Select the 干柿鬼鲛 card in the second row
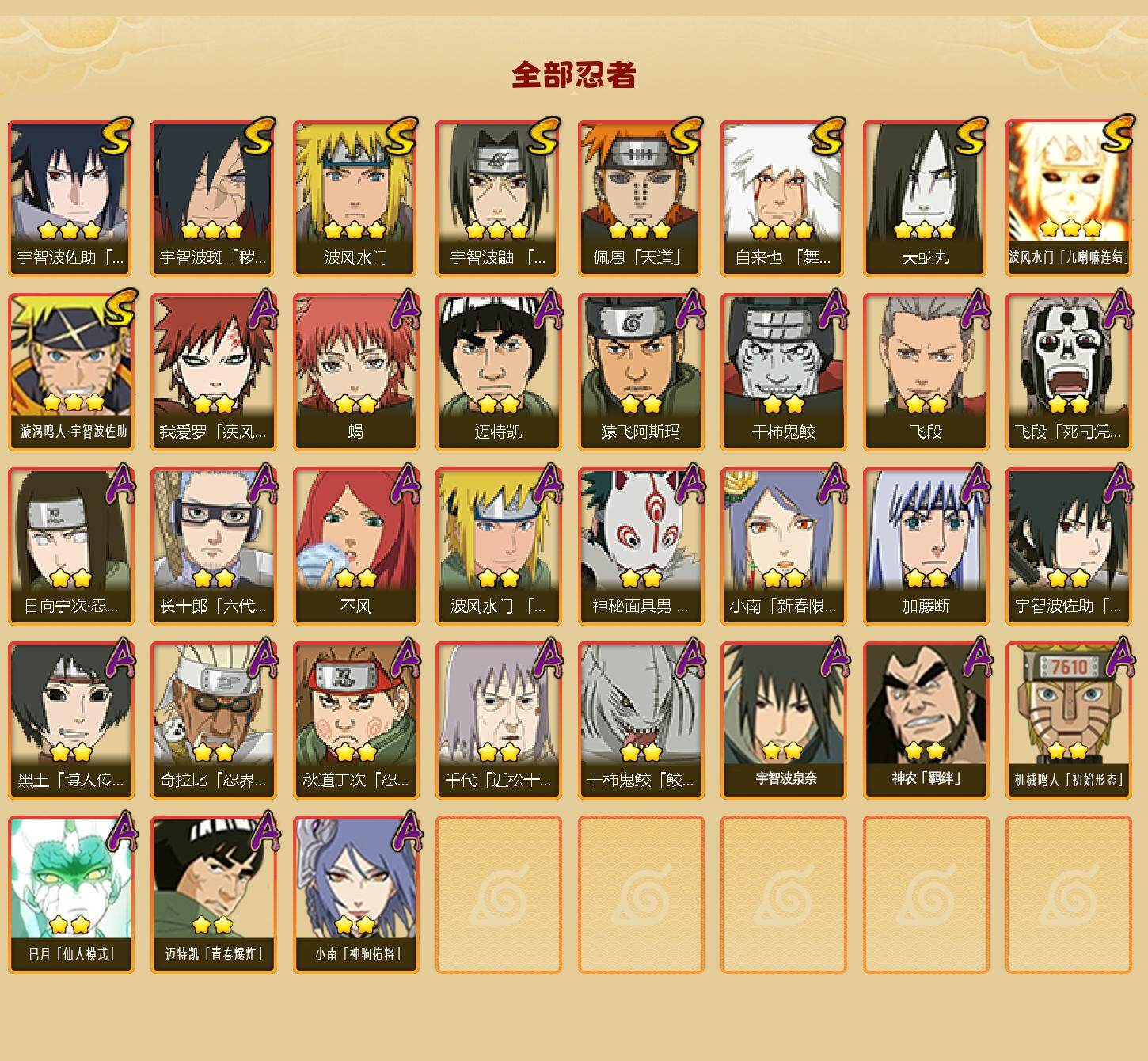 (783, 372)
